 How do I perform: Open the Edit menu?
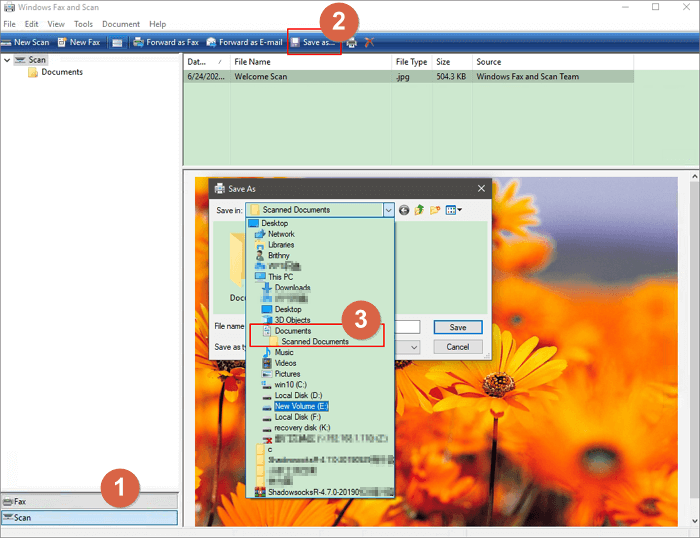(x=31, y=24)
